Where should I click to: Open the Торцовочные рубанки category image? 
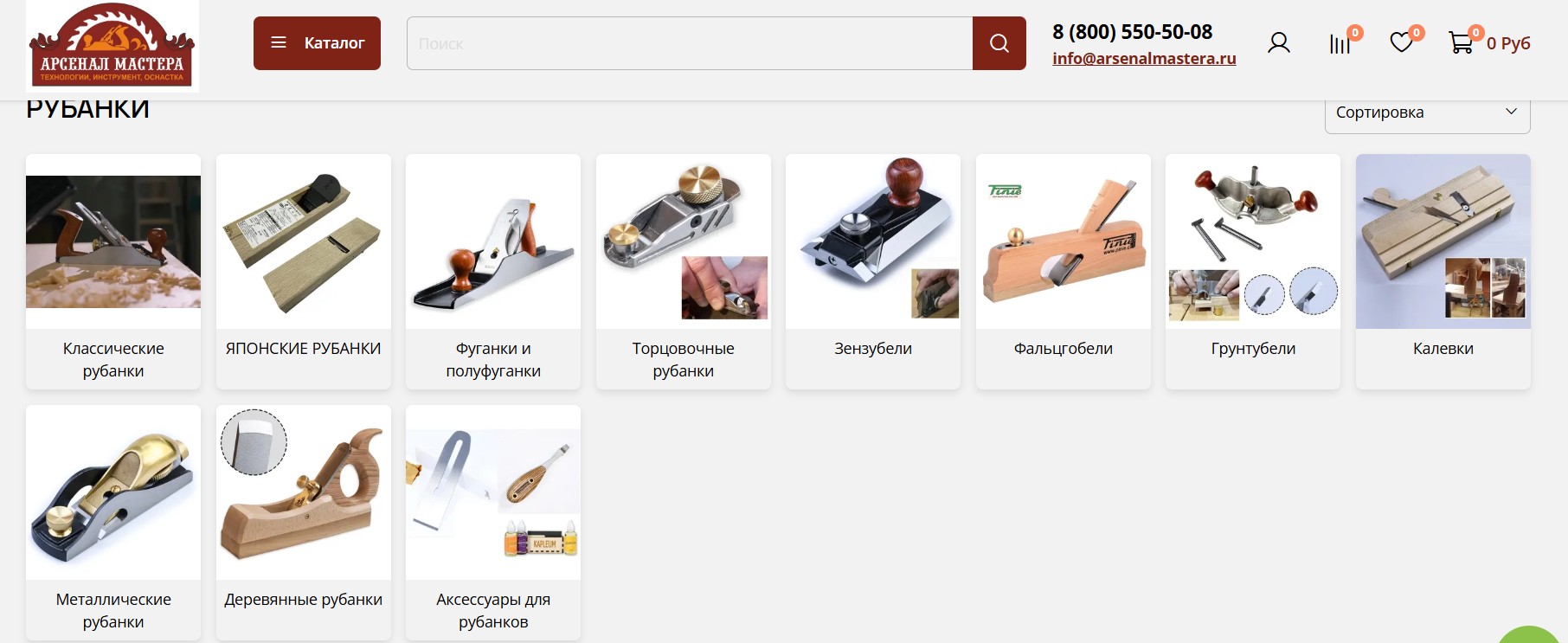point(684,241)
